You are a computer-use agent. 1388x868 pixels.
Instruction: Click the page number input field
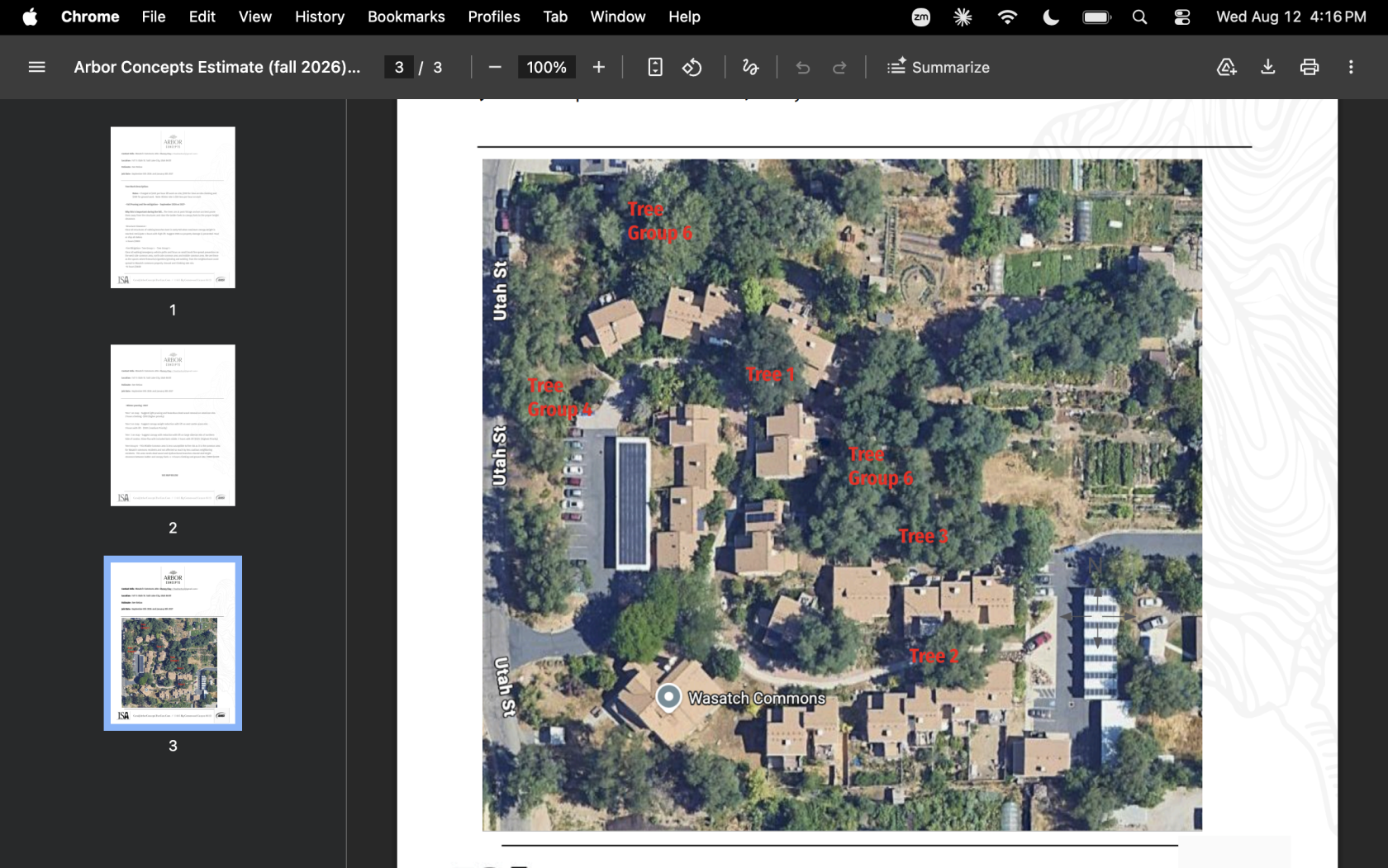(x=399, y=67)
